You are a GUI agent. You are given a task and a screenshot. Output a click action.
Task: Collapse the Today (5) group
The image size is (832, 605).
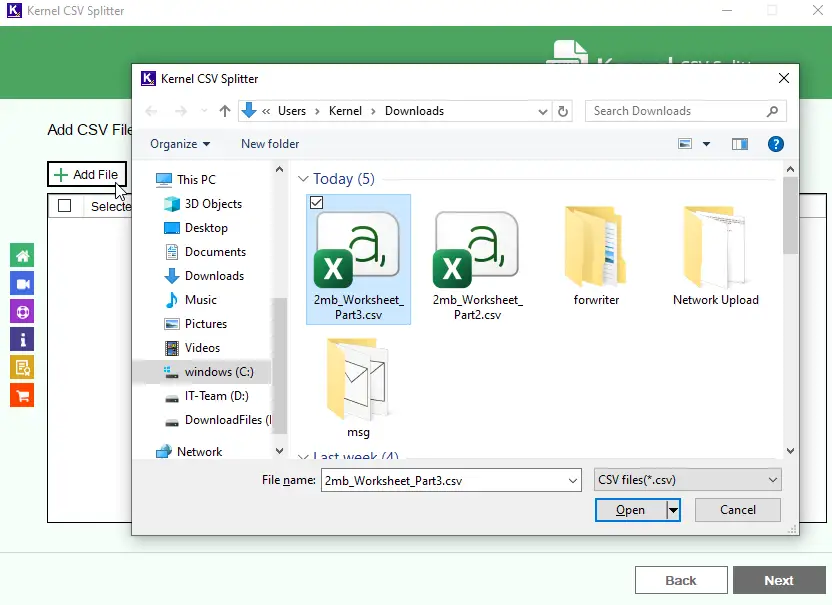coord(303,179)
